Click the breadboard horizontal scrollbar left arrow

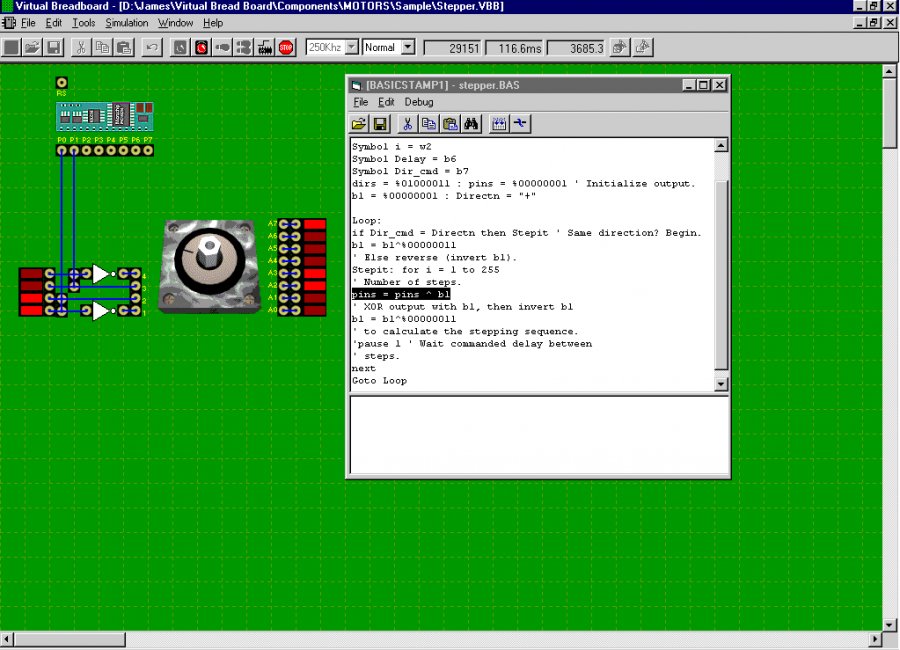coord(6,639)
